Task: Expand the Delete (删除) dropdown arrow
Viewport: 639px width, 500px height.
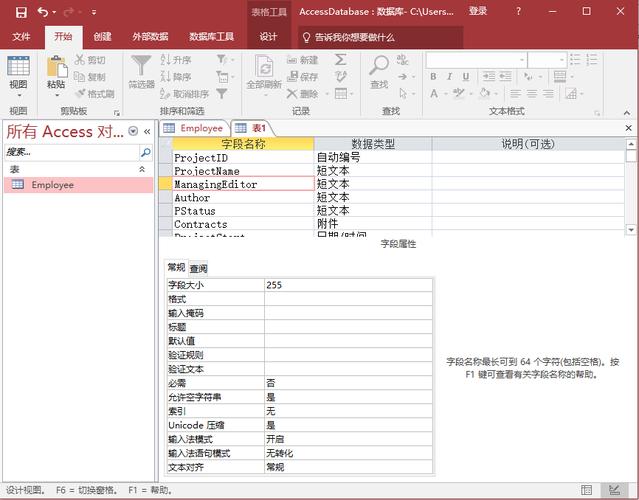Action: click(x=327, y=94)
